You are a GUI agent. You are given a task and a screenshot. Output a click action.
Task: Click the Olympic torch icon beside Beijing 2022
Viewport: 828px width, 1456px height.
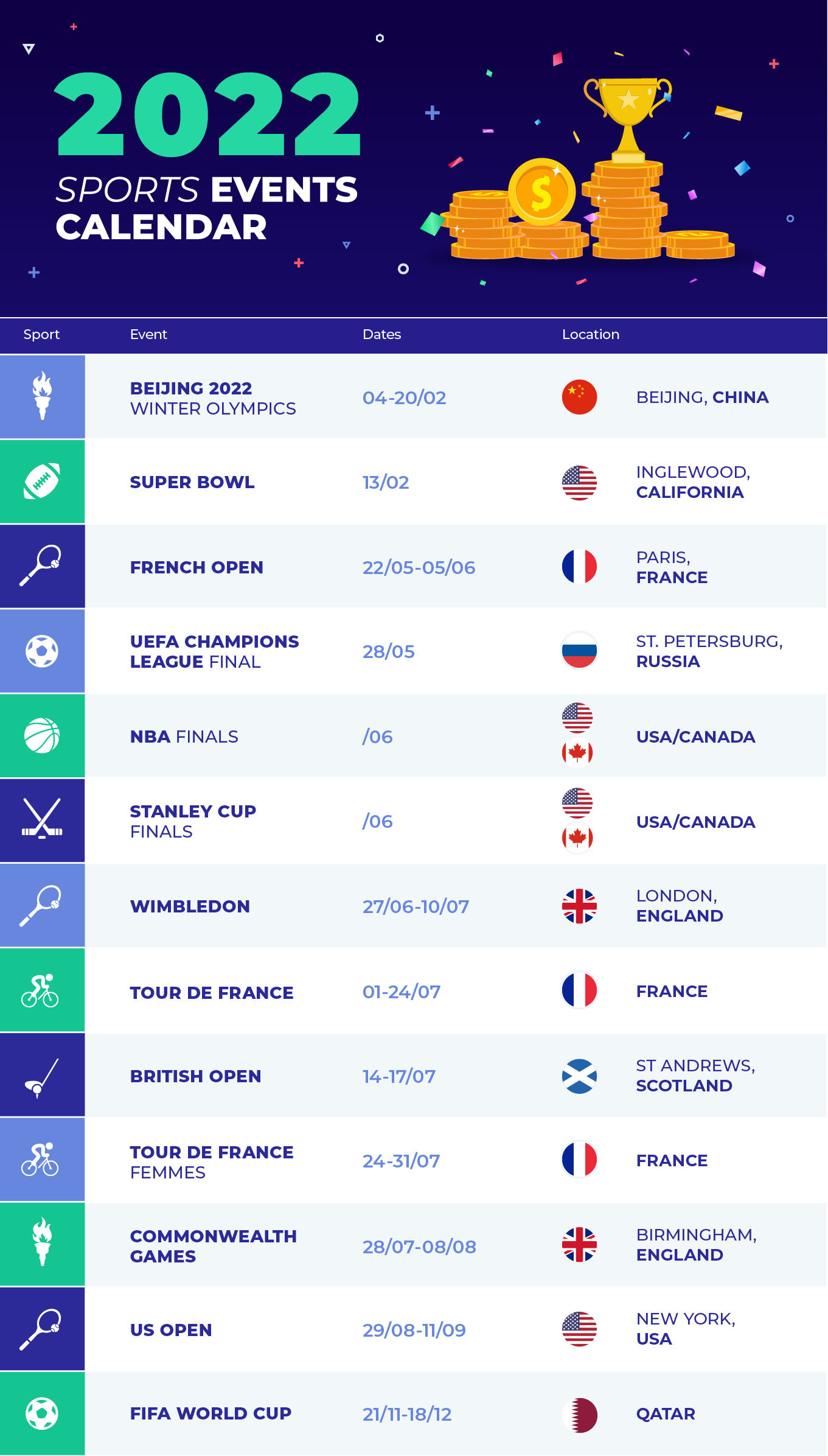point(42,396)
